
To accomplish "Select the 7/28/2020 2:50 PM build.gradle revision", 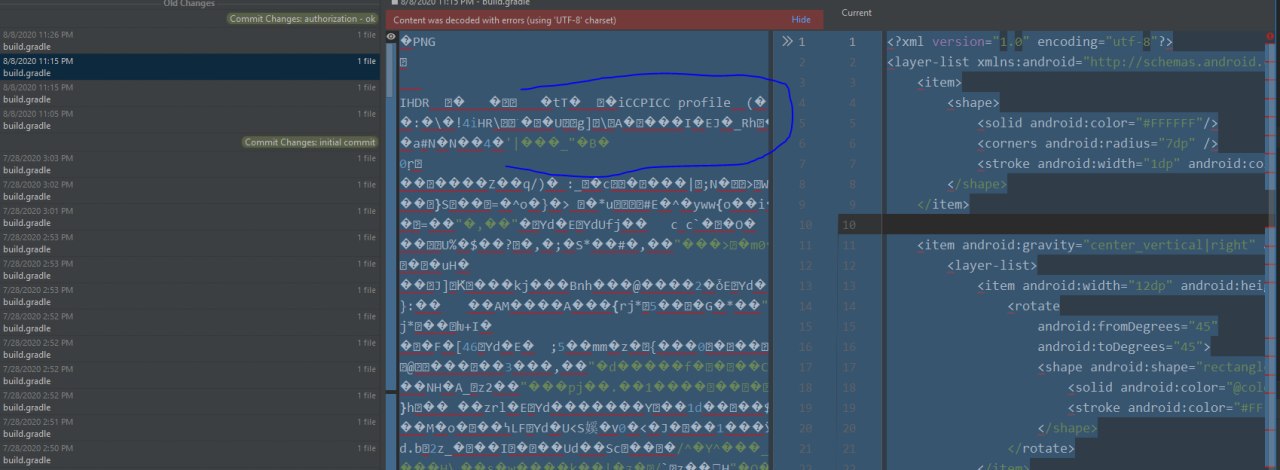I will [190, 454].
